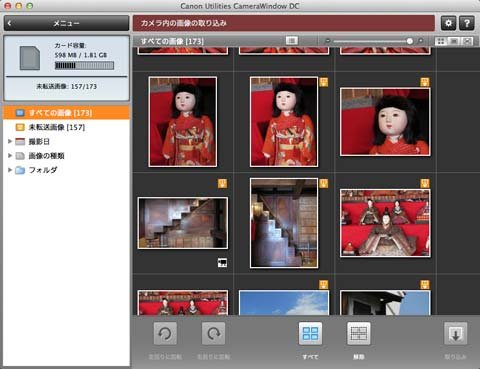Open help with the question mark icon
This screenshot has height=369, width=480.
pos(467,23)
